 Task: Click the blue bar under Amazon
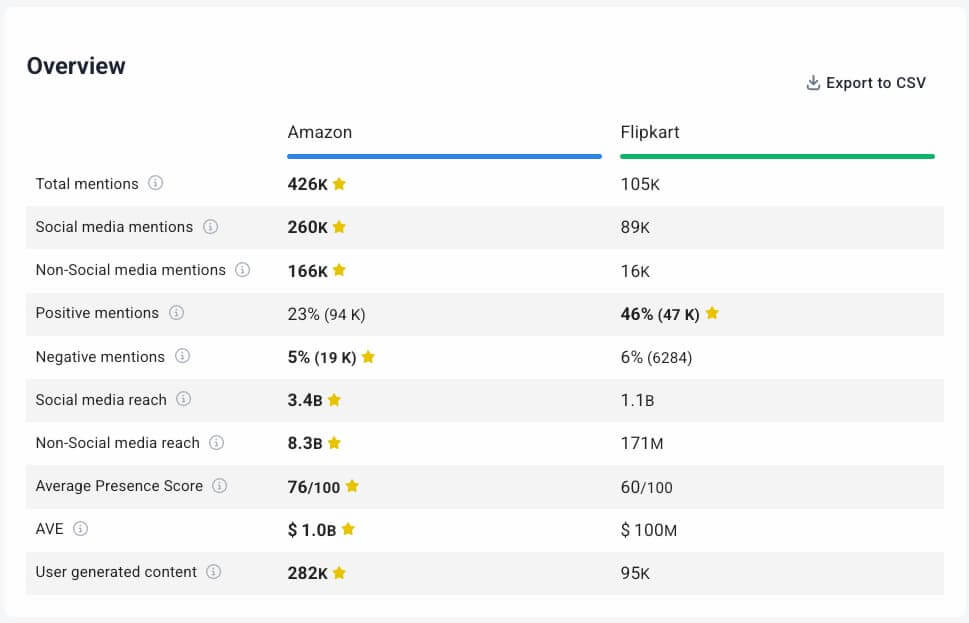coord(444,156)
